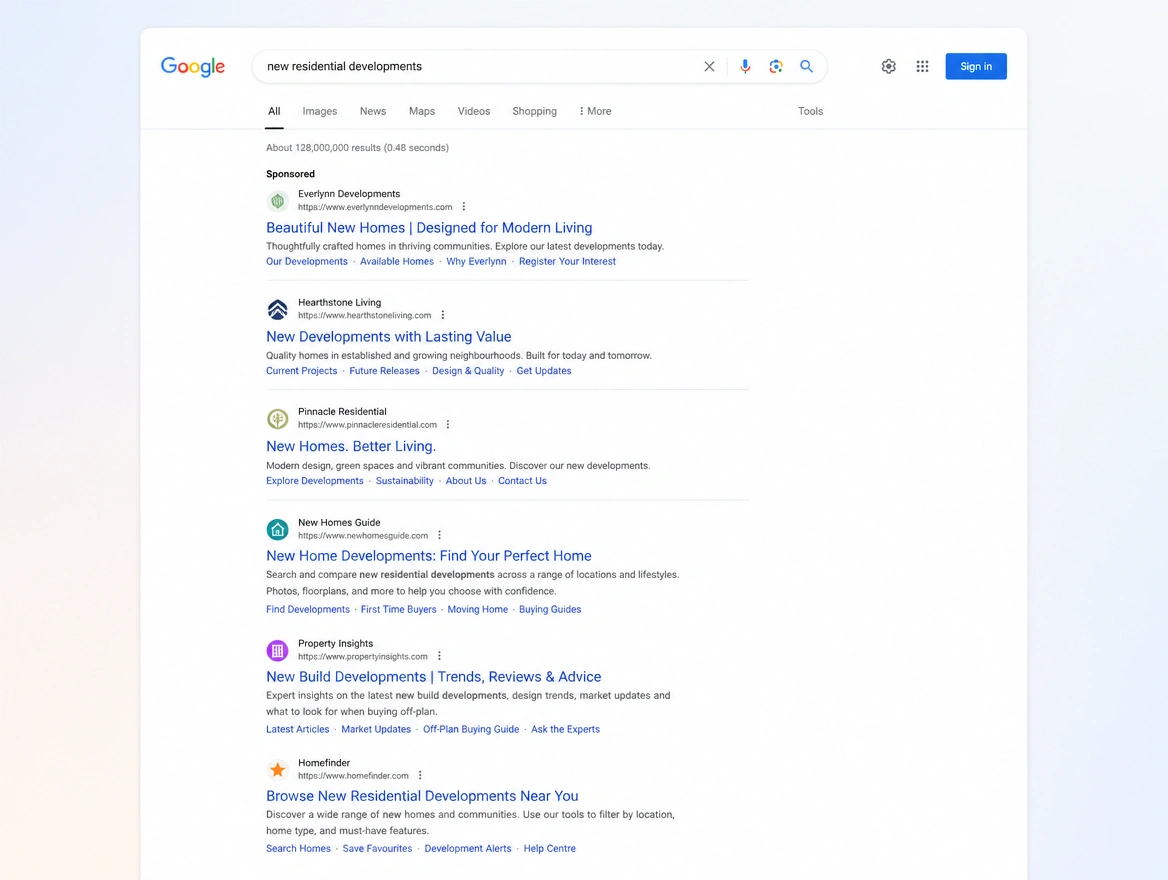Screen dimensions: 1168x880
Task: Click the First Time Buyers sitelink
Action: (x=399, y=610)
